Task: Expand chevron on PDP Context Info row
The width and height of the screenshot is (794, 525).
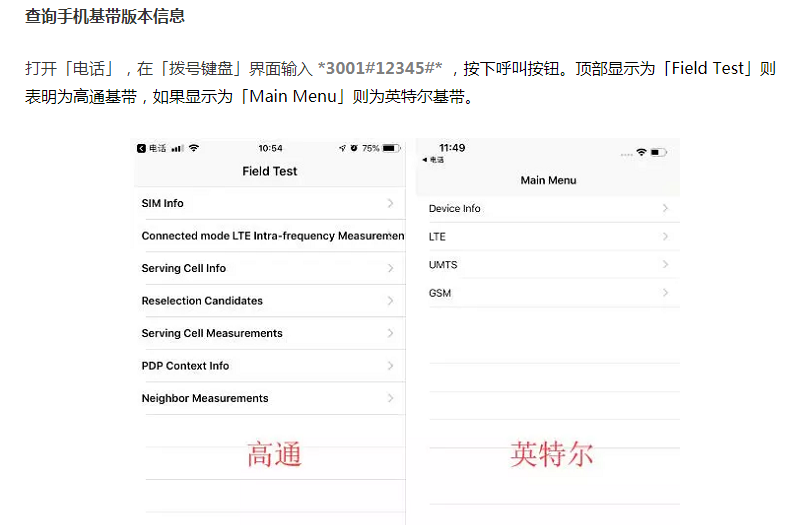Action: (x=390, y=366)
